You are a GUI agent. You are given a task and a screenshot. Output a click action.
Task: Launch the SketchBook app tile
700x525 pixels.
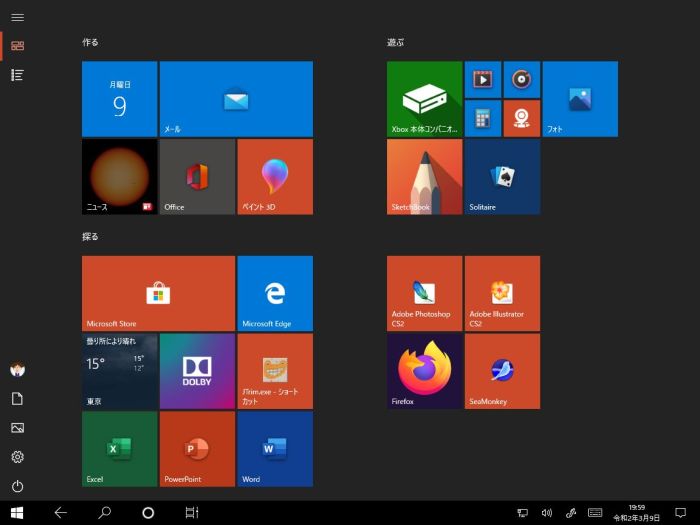(x=424, y=177)
